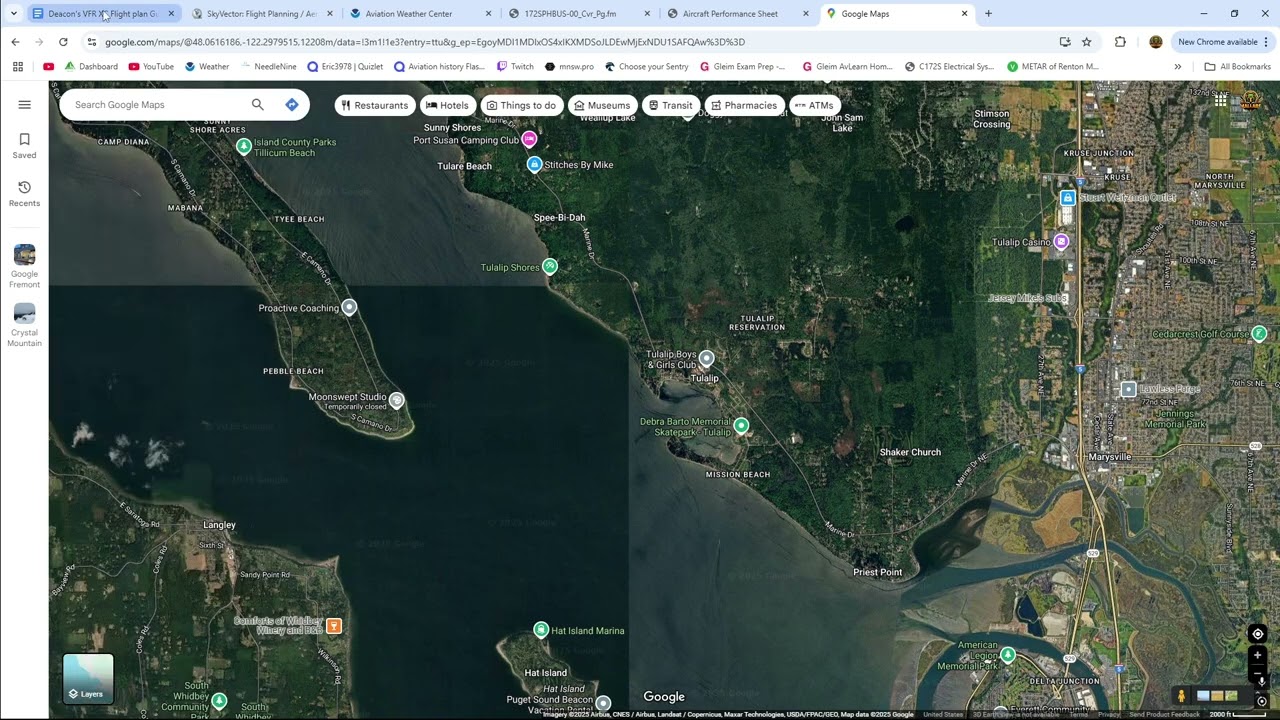The width and height of the screenshot is (1280, 720).
Task: Toggle the Layers map type thumbnail
Action: pyautogui.click(x=88, y=678)
